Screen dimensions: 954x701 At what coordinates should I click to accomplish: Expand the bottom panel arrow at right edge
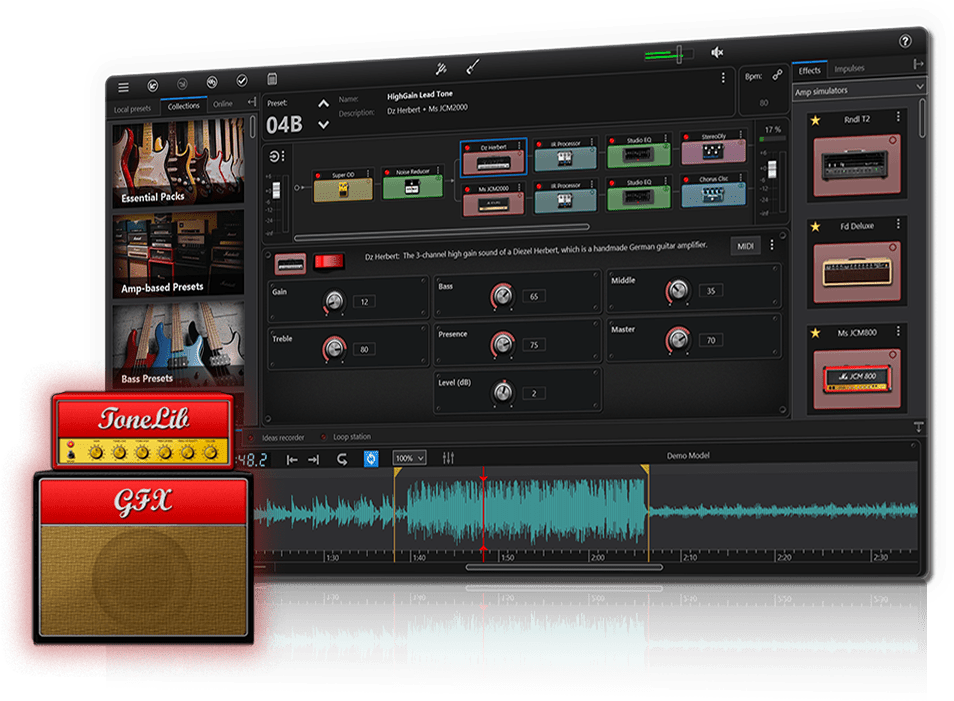click(x=919, y=427)
